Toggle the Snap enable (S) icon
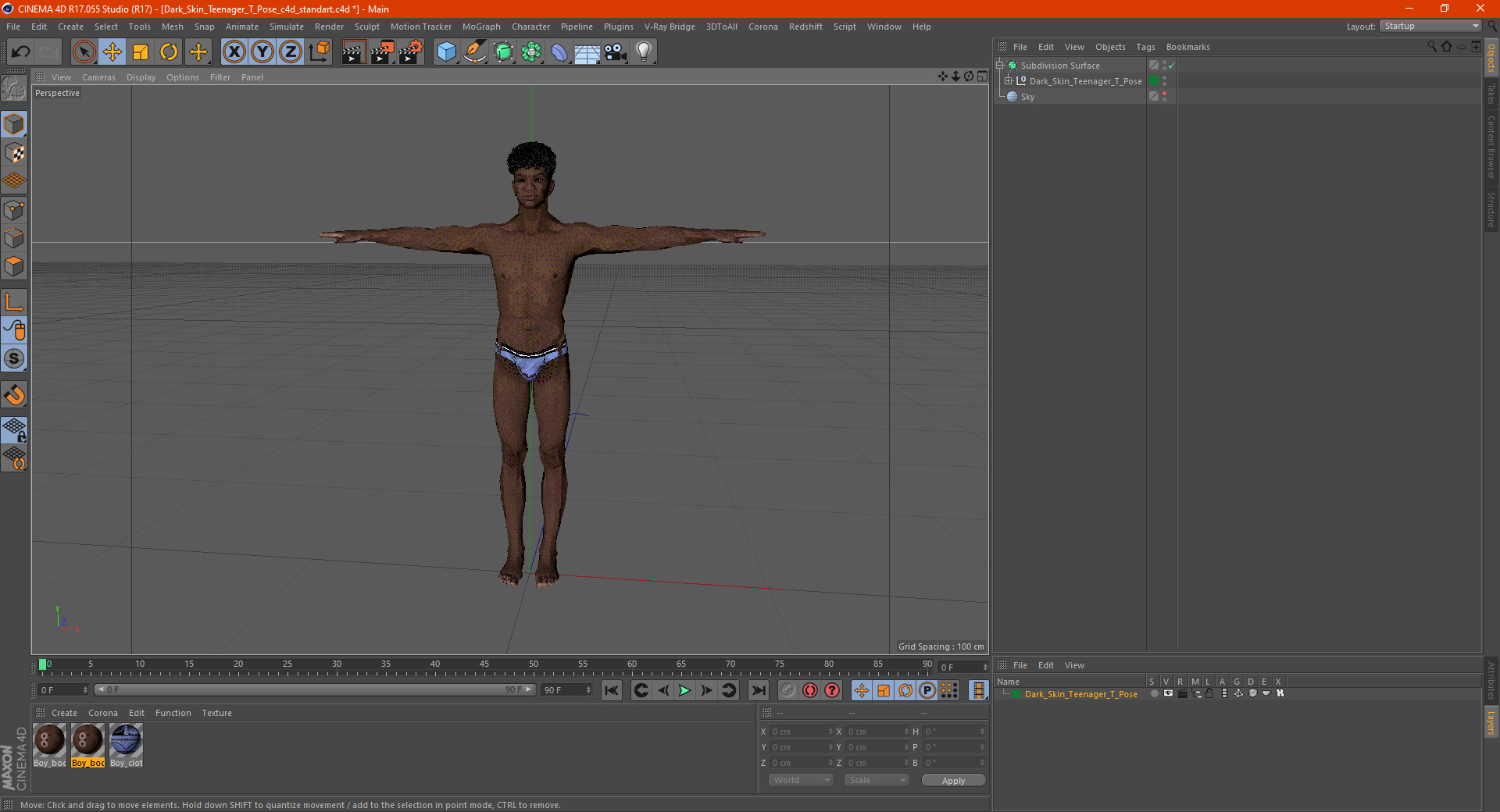The image size is (1500, 812). [14, 358]
